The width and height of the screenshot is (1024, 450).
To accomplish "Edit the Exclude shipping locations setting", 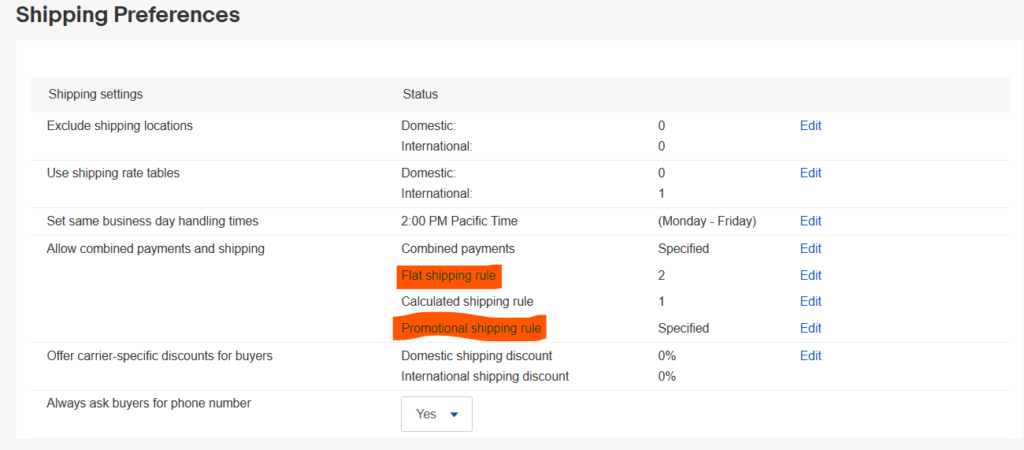I will click(810, 126).
